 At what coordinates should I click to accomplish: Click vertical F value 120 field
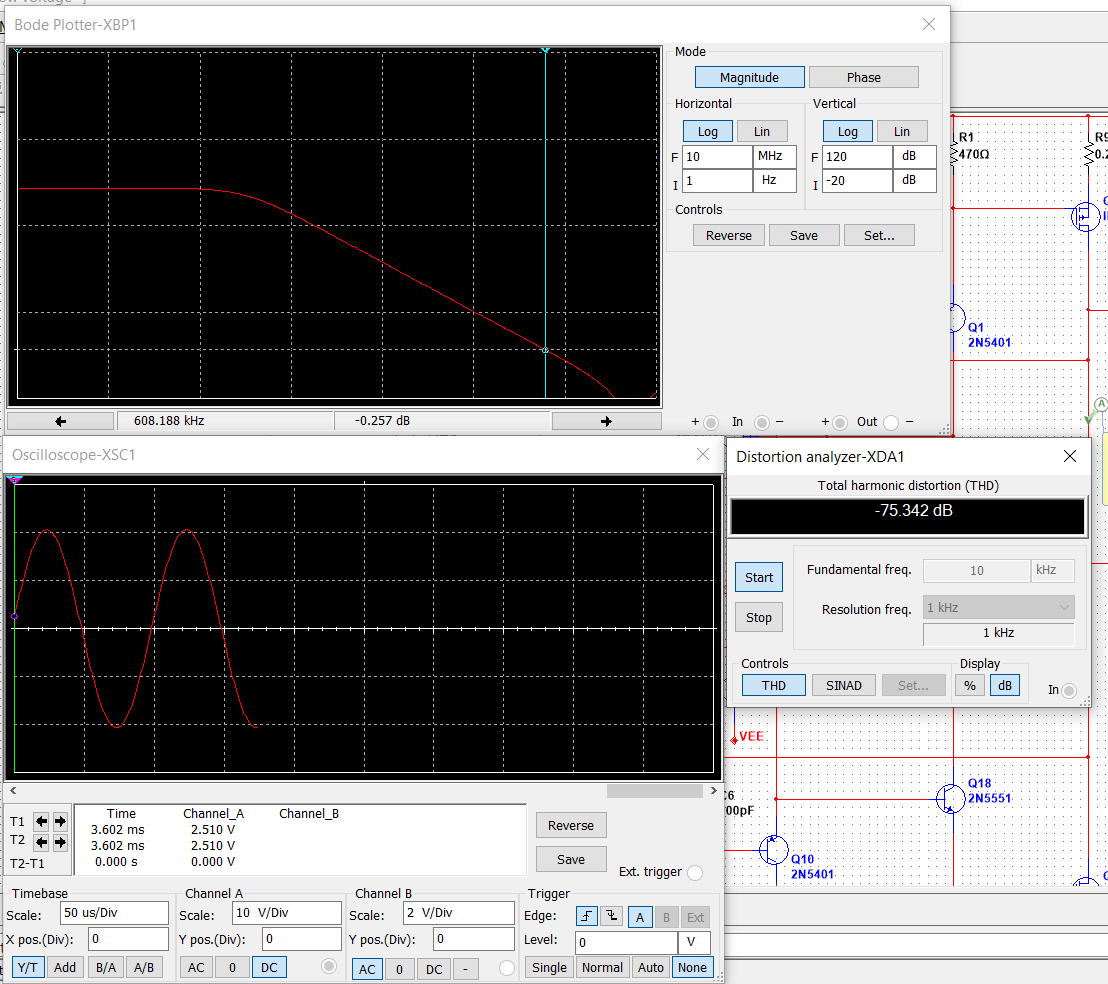coord(858,156)
